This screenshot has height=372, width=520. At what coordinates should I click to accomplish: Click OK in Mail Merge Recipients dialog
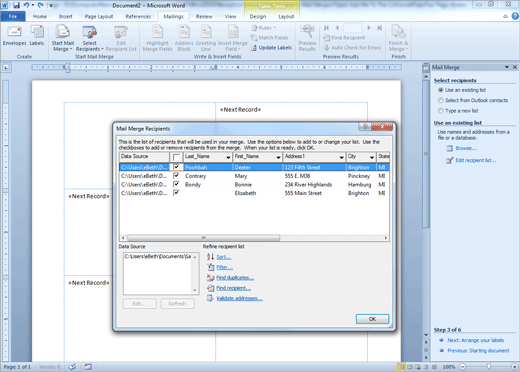pos(372,319)
